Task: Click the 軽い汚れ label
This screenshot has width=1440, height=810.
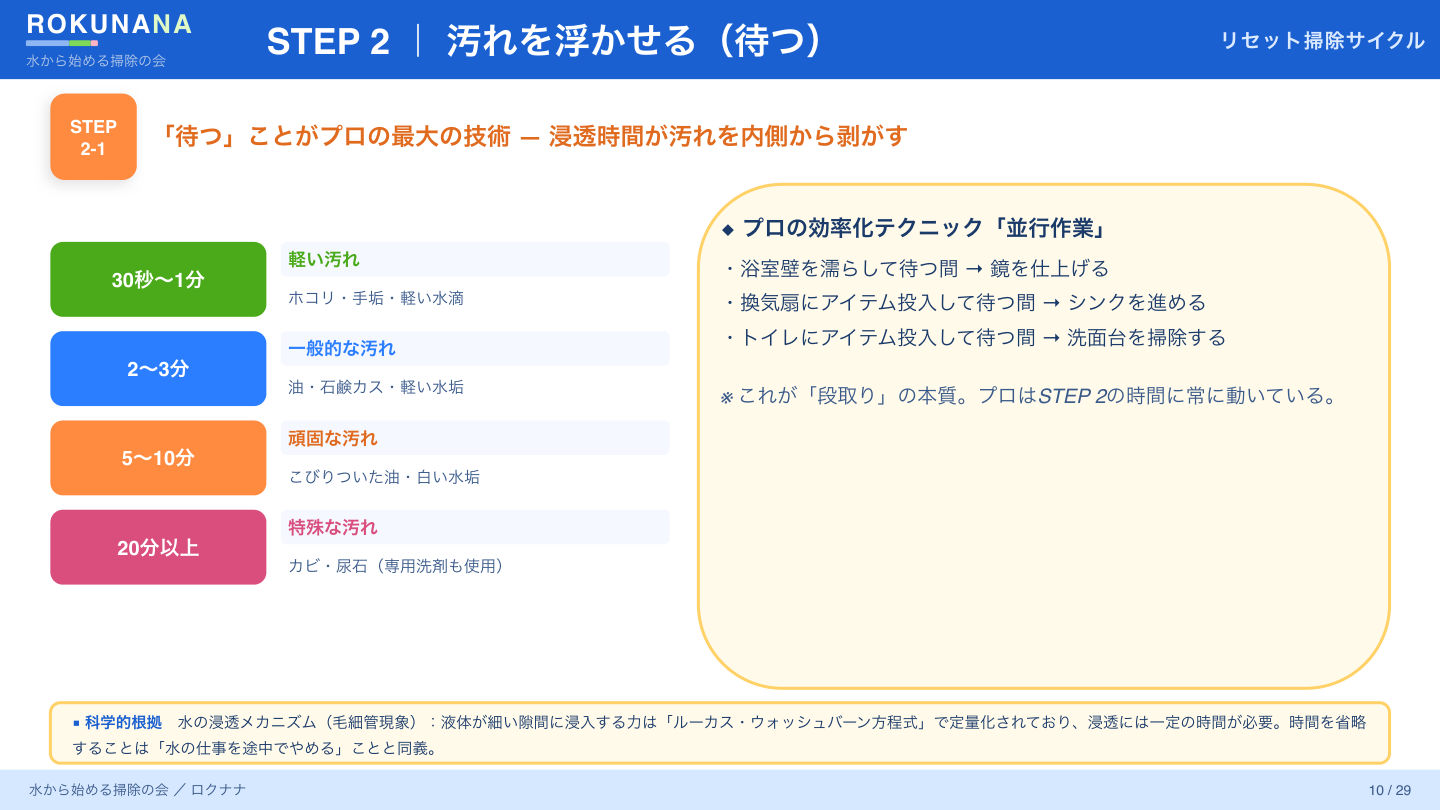Action: 324,259
